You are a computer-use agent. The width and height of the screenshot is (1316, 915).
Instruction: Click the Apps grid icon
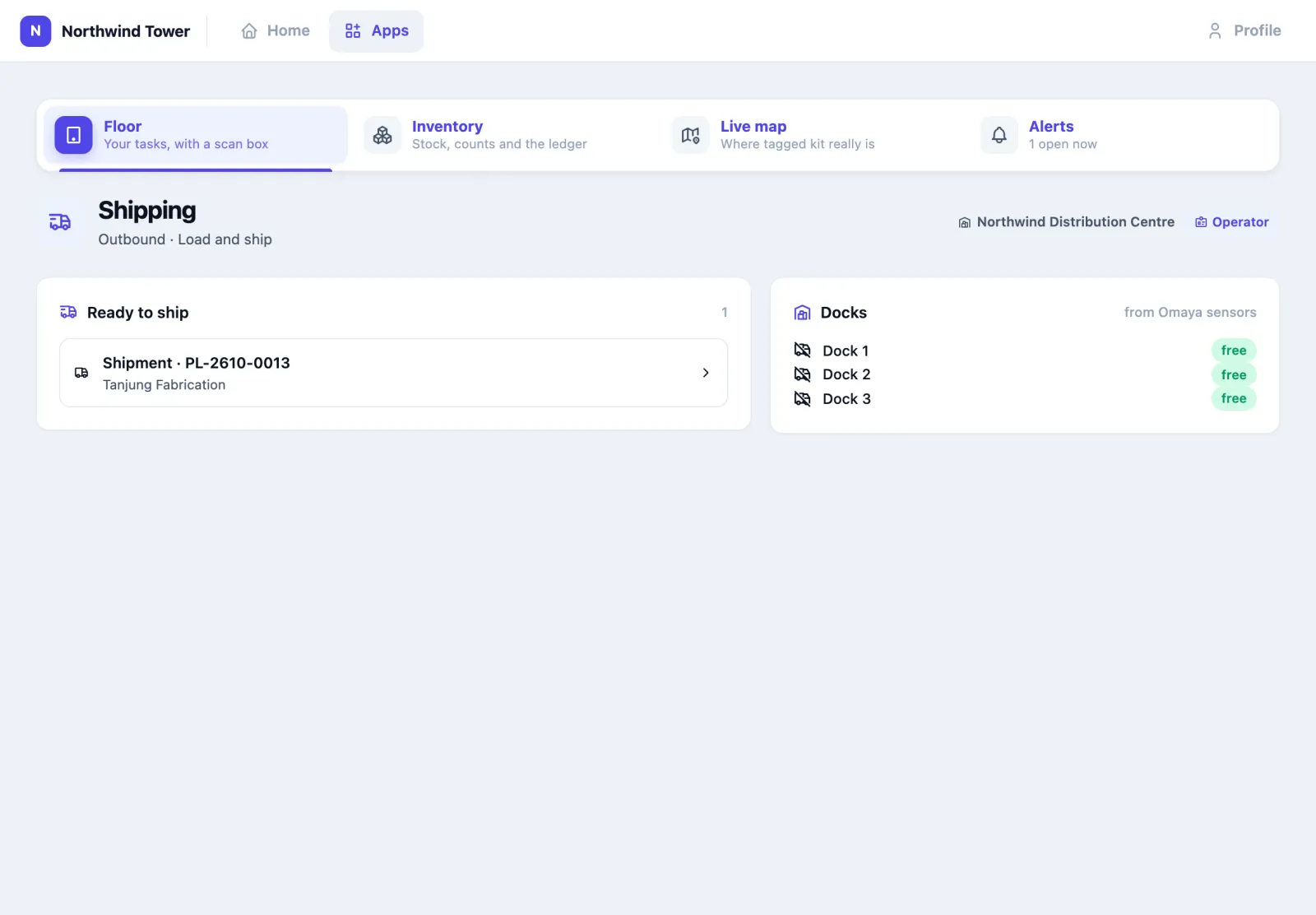[353, 31]
